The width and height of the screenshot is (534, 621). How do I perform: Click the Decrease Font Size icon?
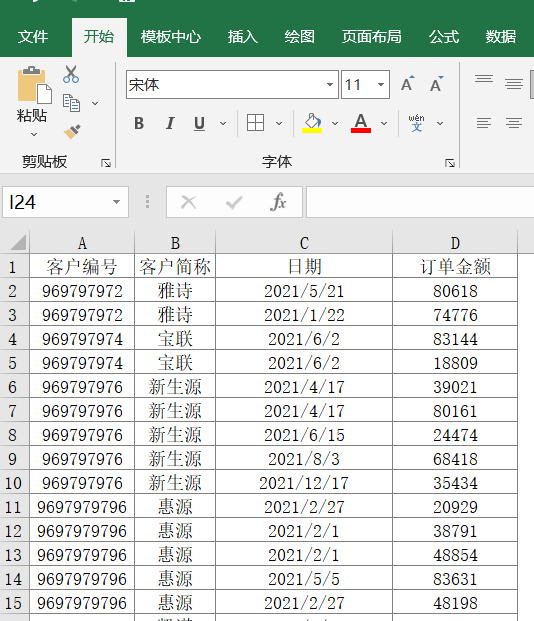pyautogui.click(x=437, y=84)
